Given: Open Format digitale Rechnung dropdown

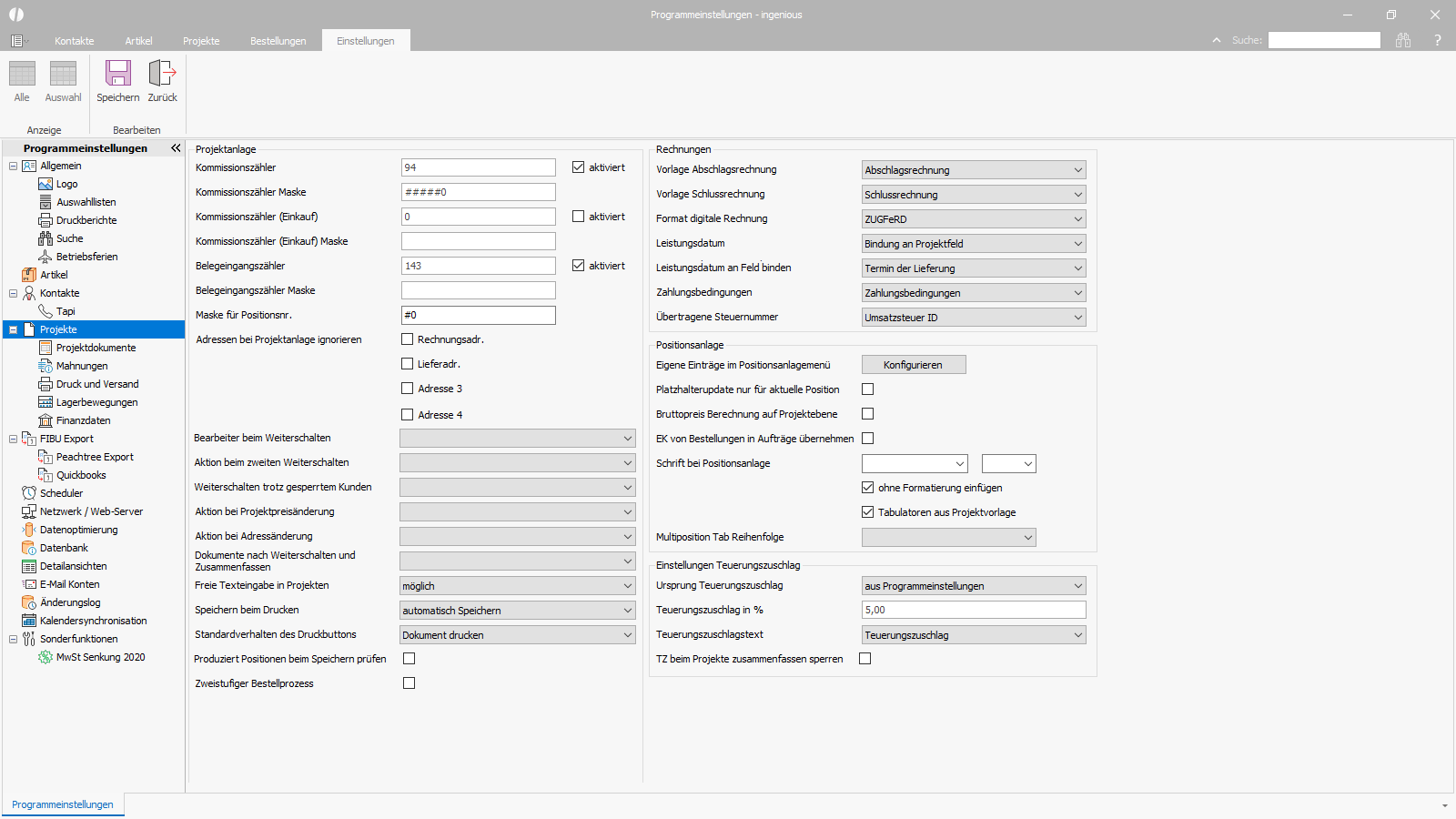Looking at the screenshot, I should point(974,219).
